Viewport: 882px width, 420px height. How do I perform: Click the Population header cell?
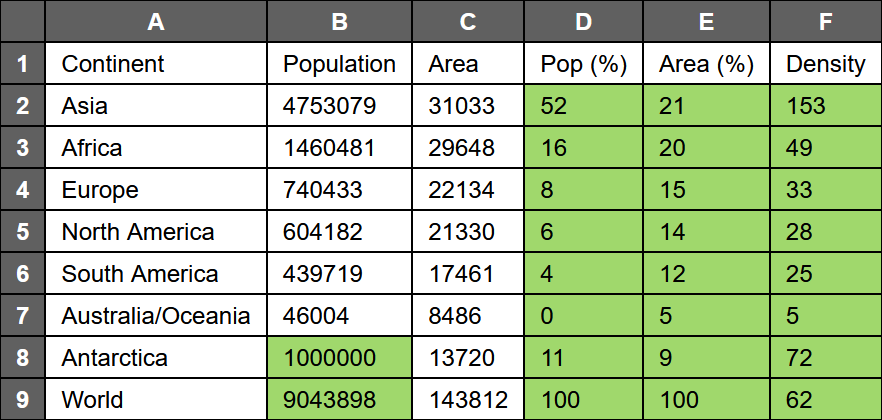(x=339, y=64)
